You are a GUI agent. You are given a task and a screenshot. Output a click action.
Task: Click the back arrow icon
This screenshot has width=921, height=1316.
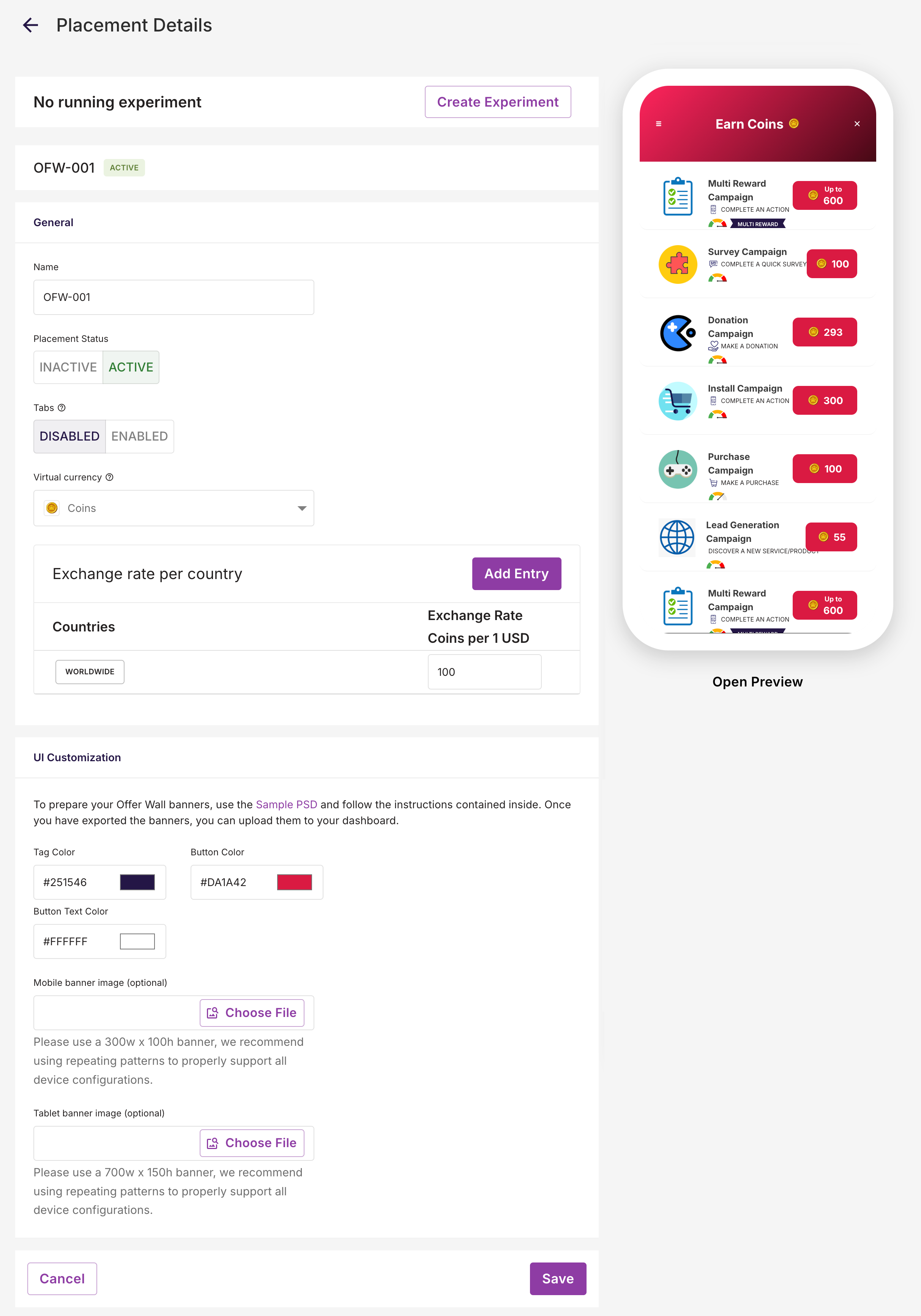pos(30,25)
